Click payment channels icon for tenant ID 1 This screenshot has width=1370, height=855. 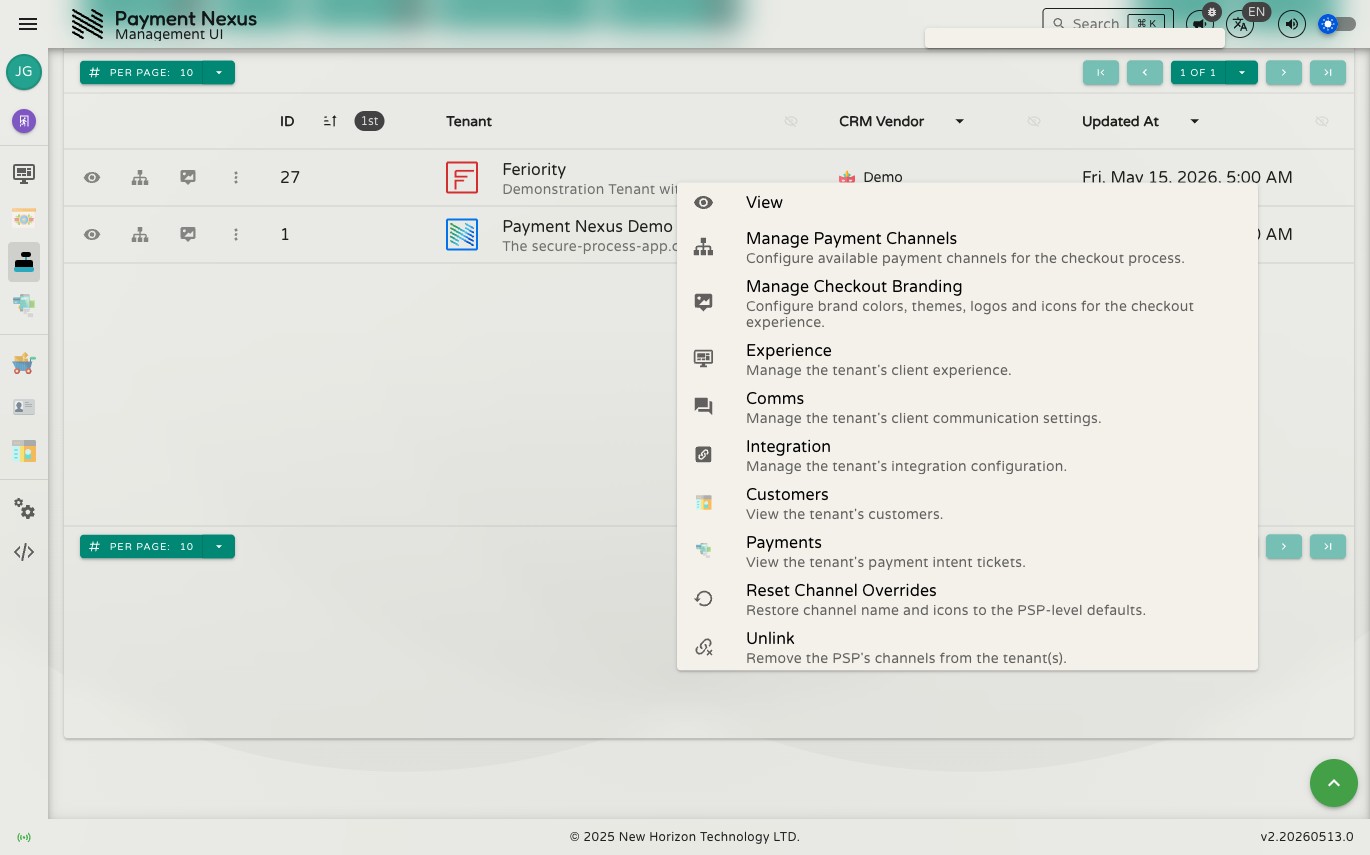click(140, 234)
